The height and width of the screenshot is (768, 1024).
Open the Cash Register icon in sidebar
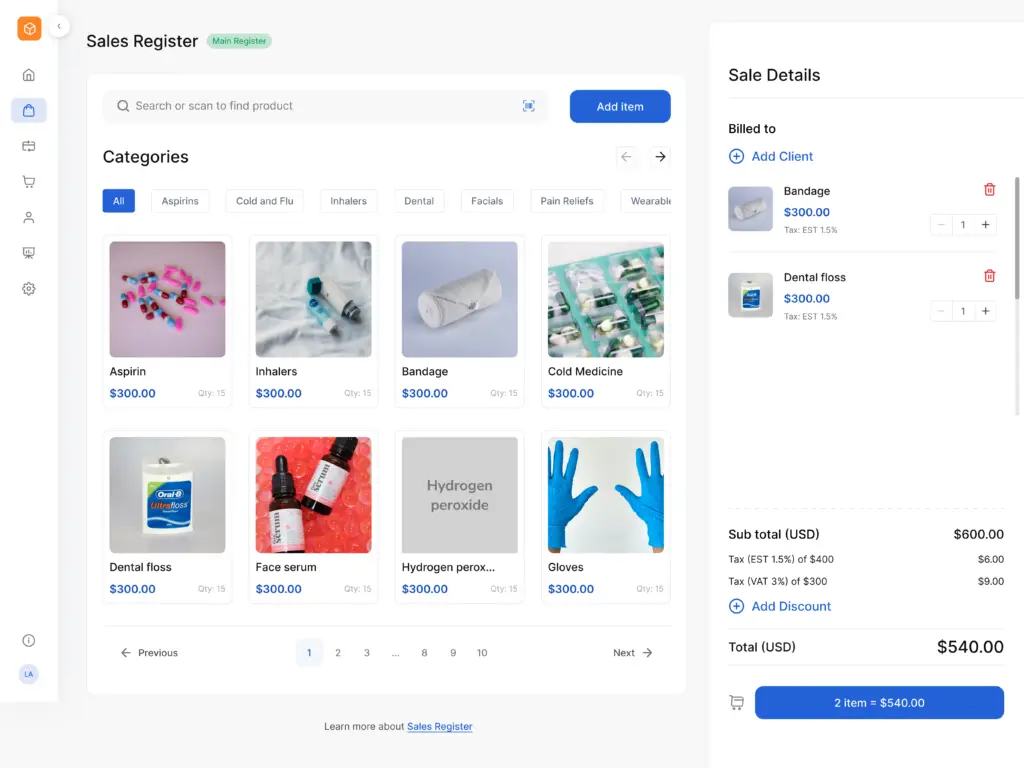tap(29, 146)
